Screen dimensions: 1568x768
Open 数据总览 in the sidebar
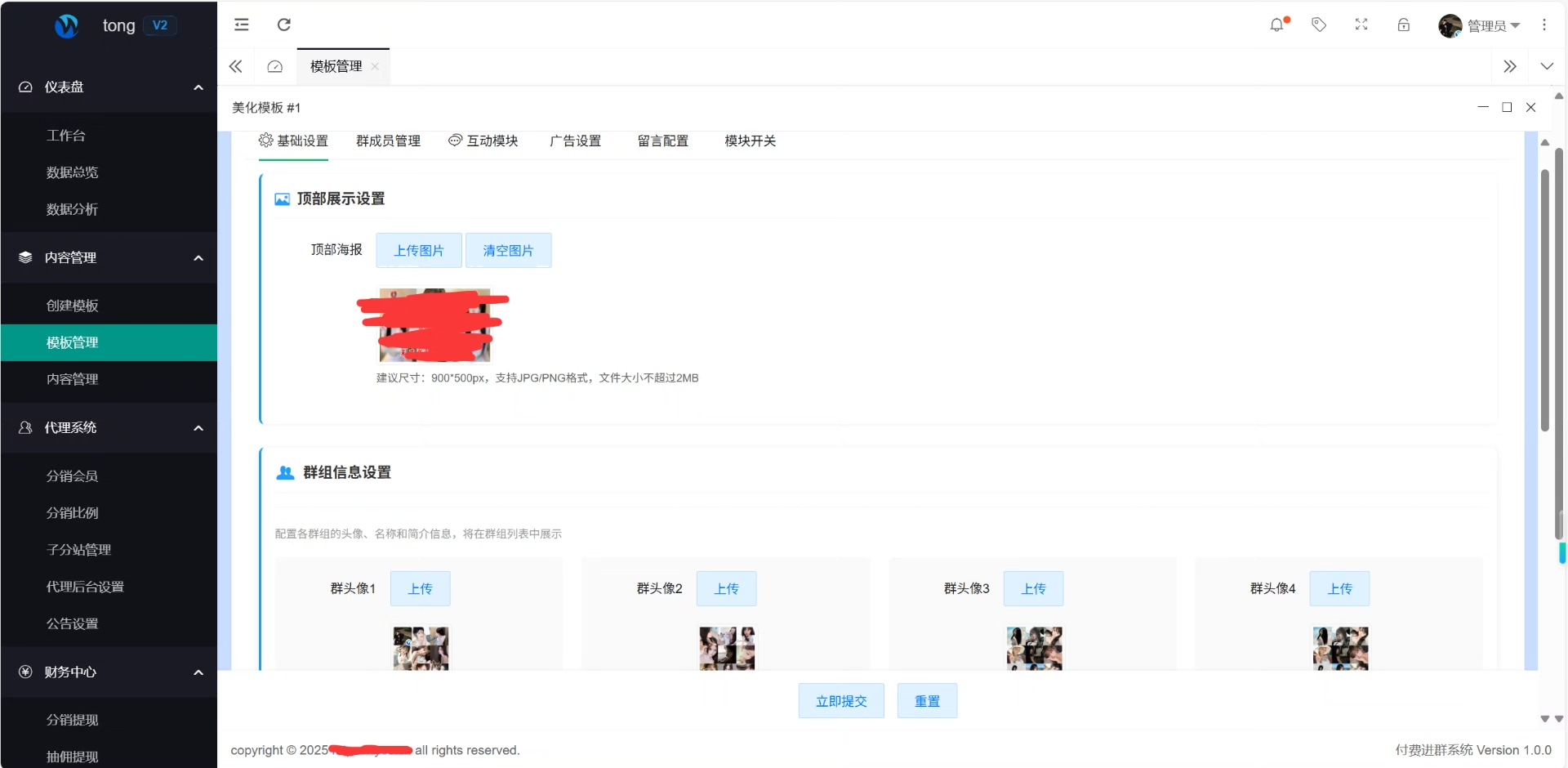109,172
